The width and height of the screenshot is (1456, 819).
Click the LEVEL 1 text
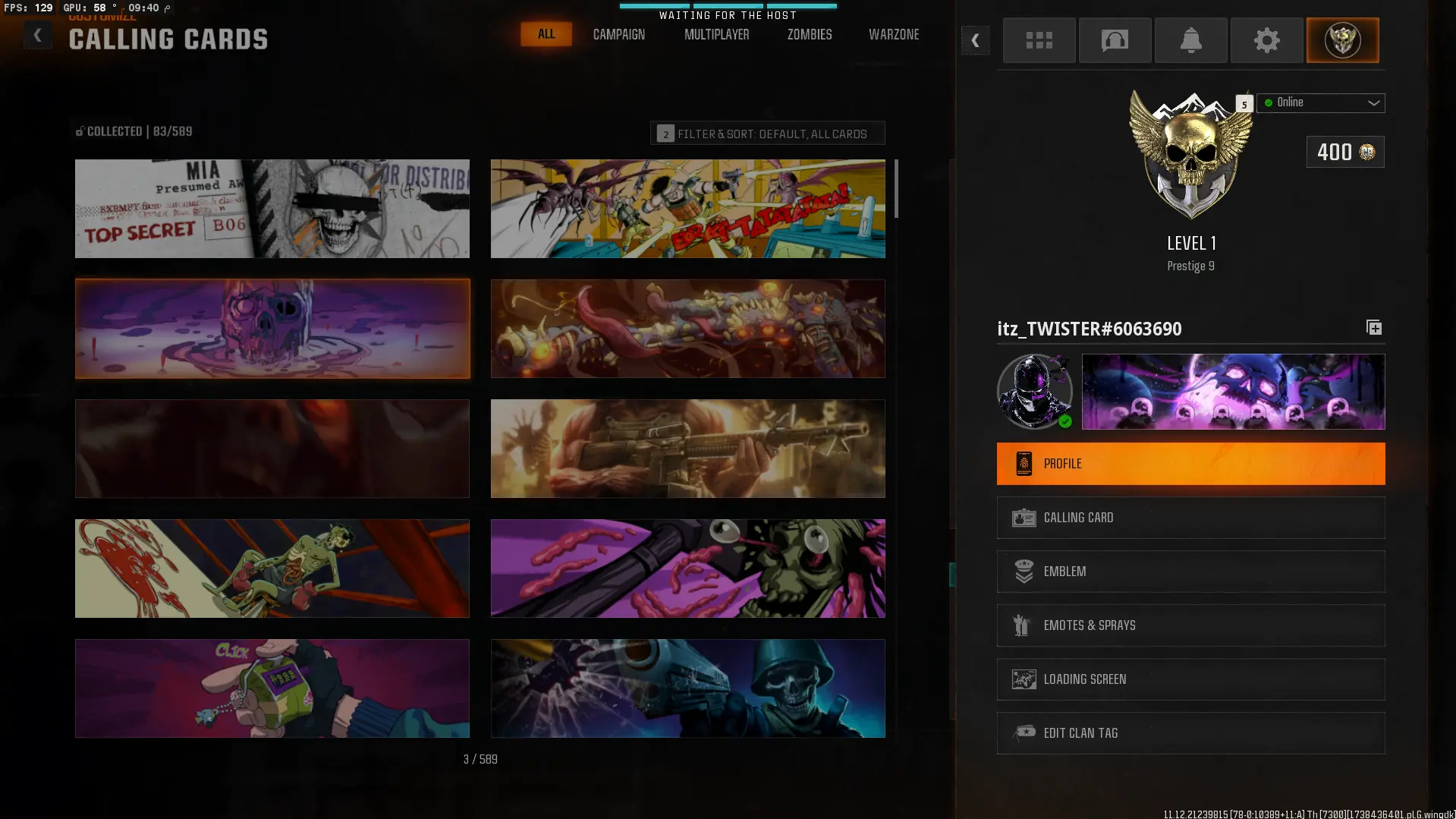click(1191, 243)
